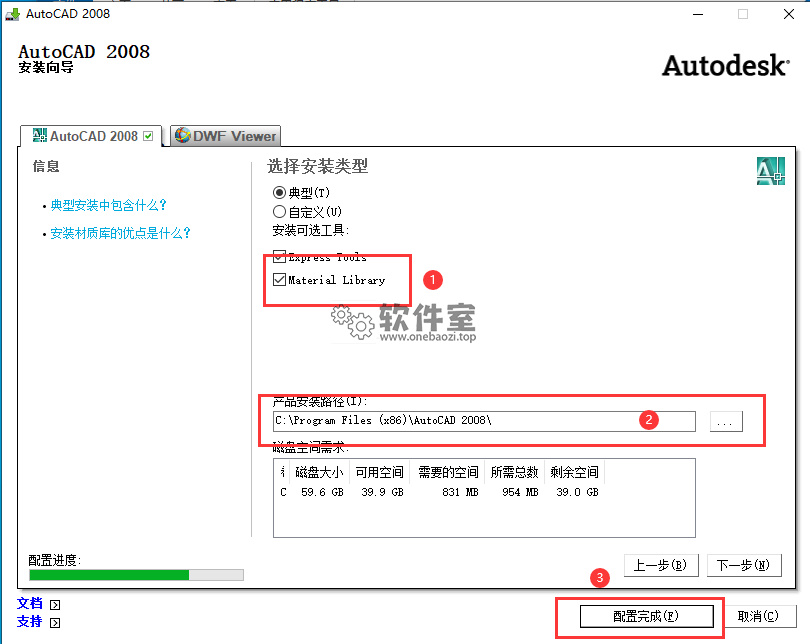Continue with 下一步(N)

743,566
